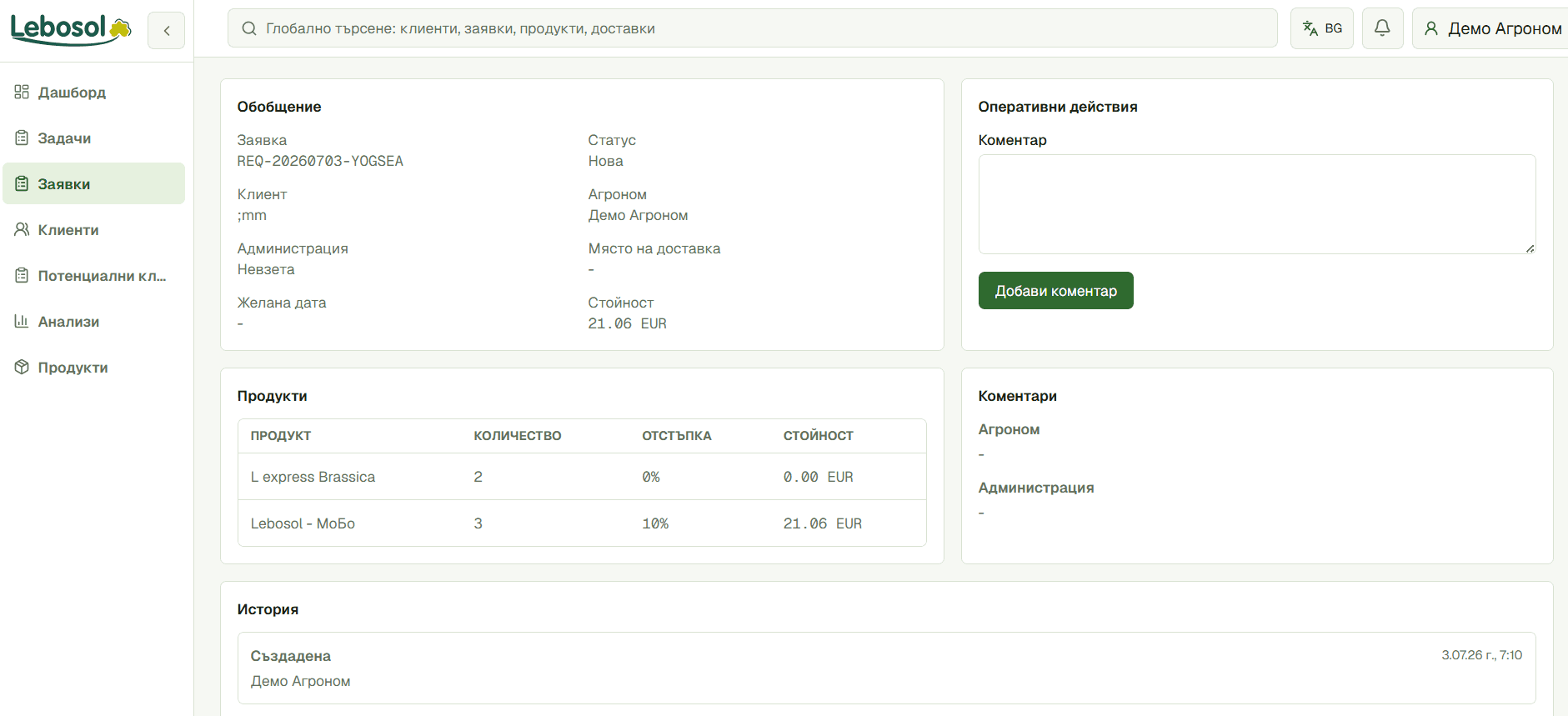Go to Задачи section

[x=93, y=138]
